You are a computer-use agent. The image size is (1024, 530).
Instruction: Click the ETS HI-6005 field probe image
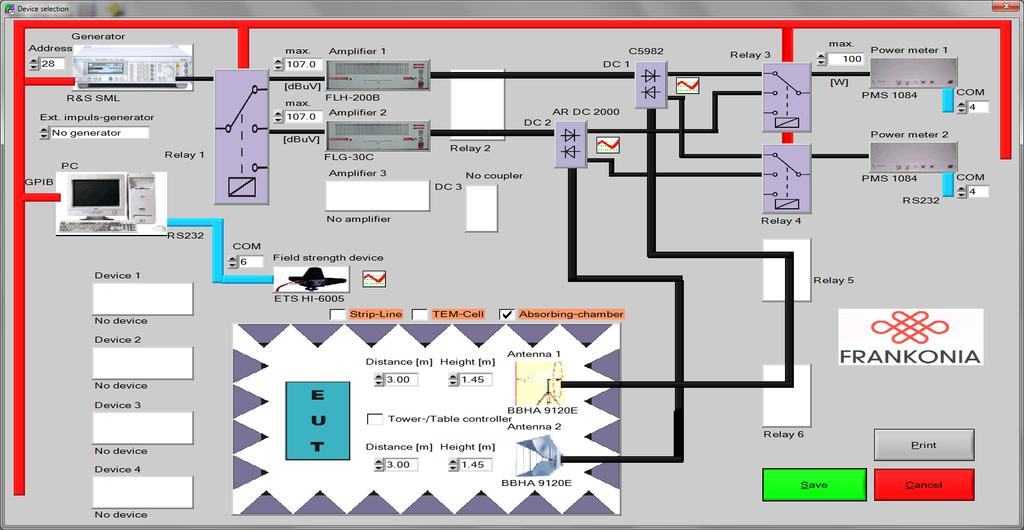point(311,279)
